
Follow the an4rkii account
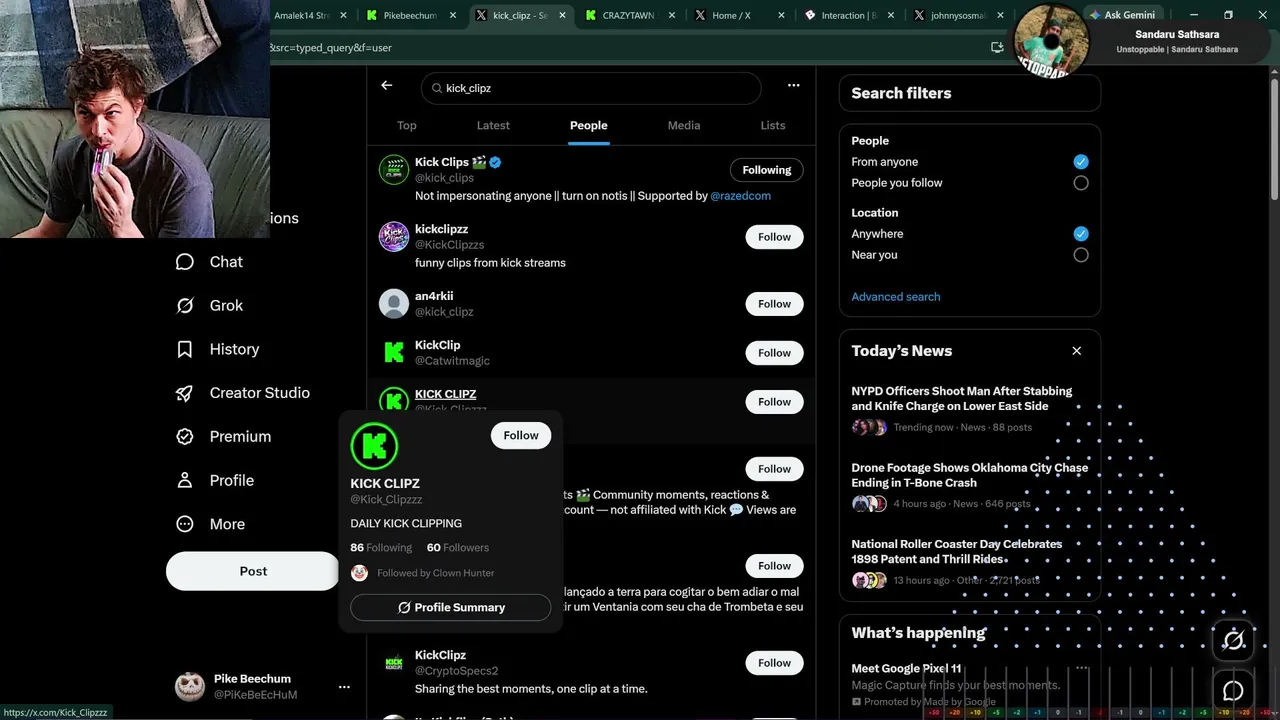tap(774, 304)
